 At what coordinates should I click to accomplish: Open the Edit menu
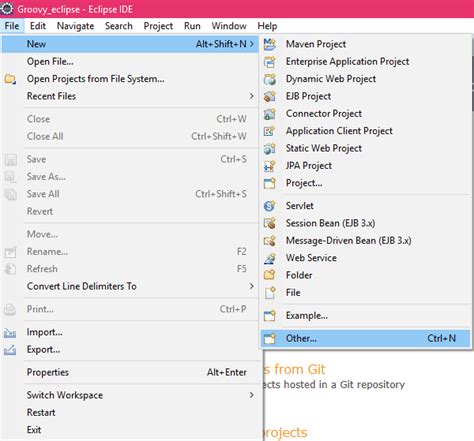coord(38,26)
